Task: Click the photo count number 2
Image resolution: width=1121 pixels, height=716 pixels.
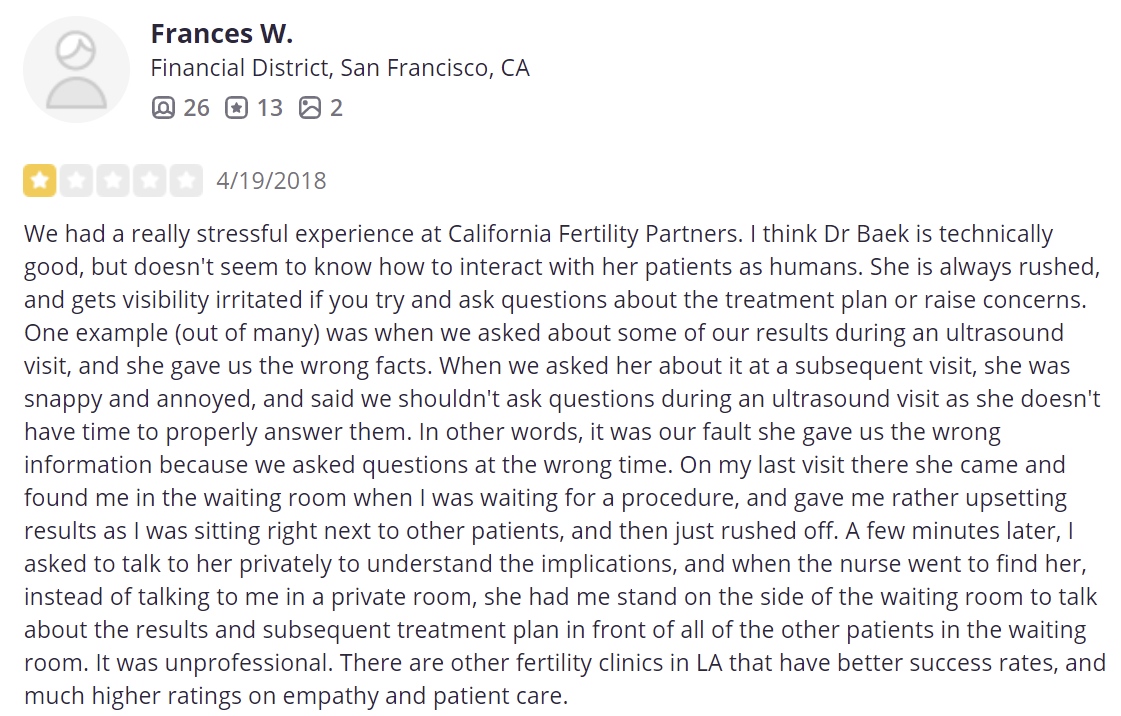Action: point(336,107)
